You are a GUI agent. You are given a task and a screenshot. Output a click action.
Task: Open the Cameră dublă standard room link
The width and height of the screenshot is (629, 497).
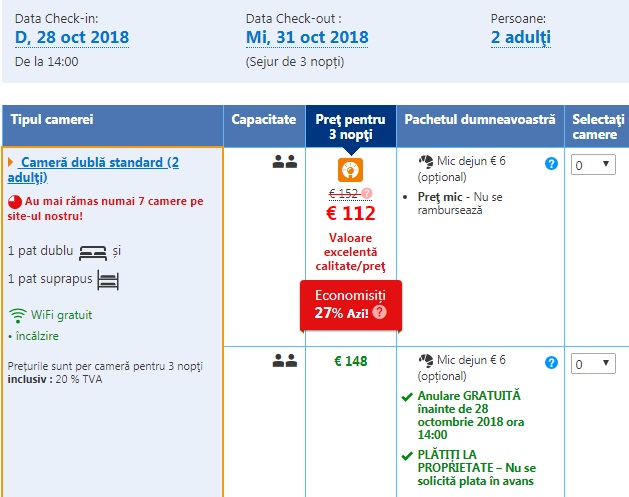pos(92,169)
